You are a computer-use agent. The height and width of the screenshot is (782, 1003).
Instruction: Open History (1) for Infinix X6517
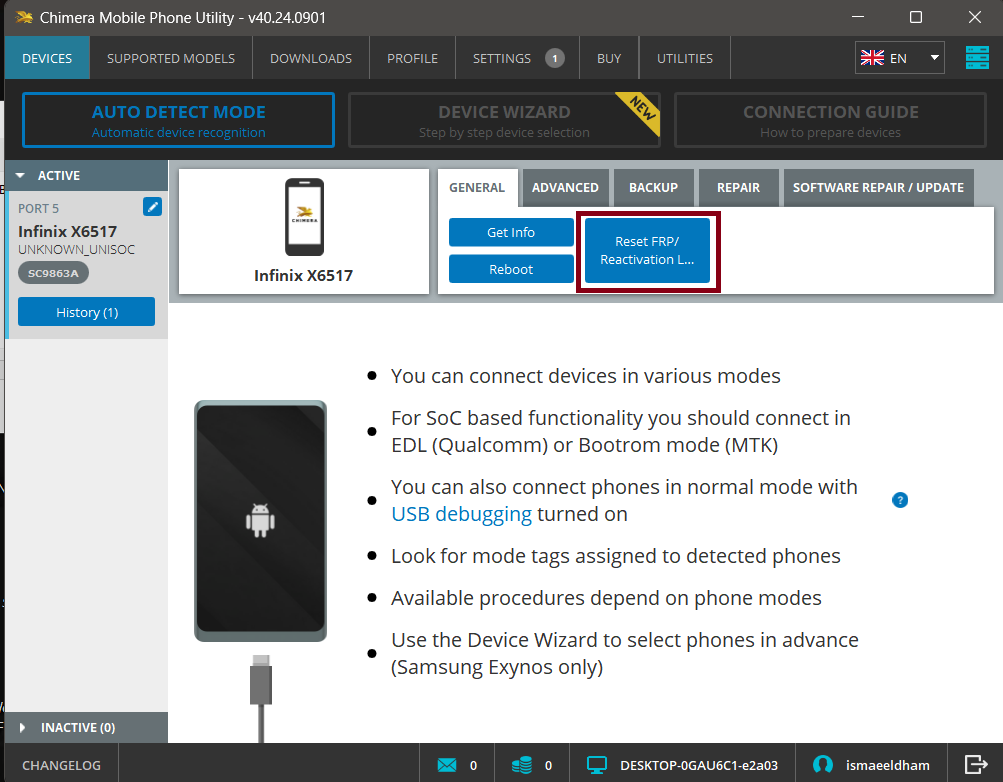[x=87, y=312]
